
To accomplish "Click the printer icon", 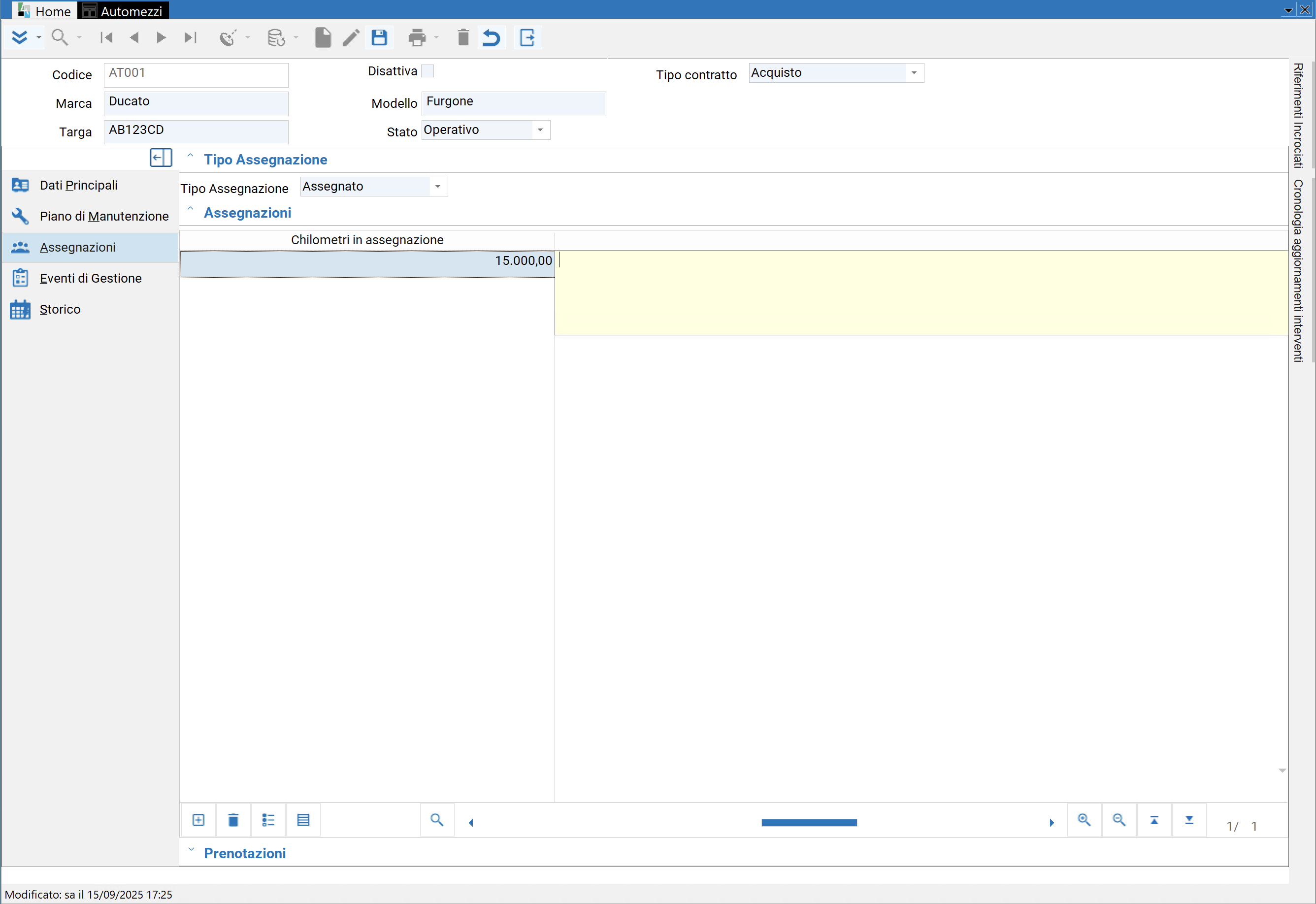I will [x=416, y=37].
